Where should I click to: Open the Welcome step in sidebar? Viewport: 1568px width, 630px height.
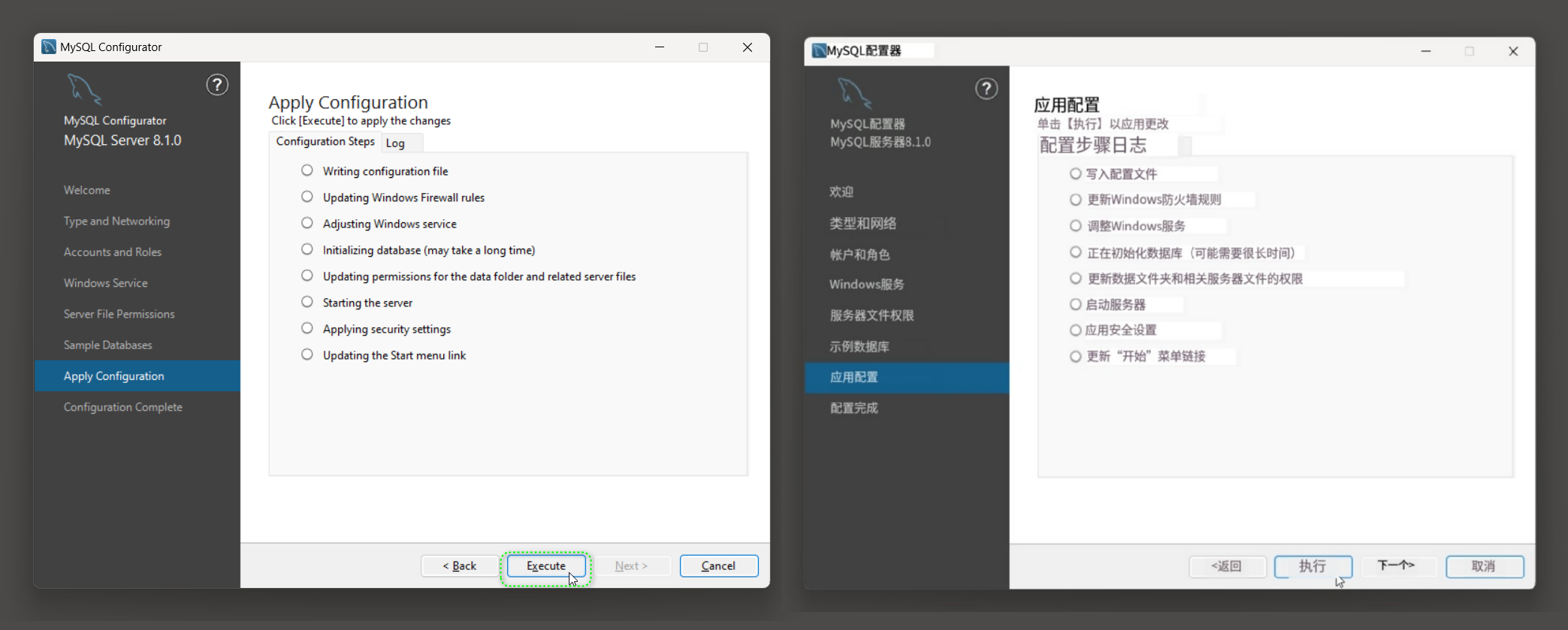87,190
